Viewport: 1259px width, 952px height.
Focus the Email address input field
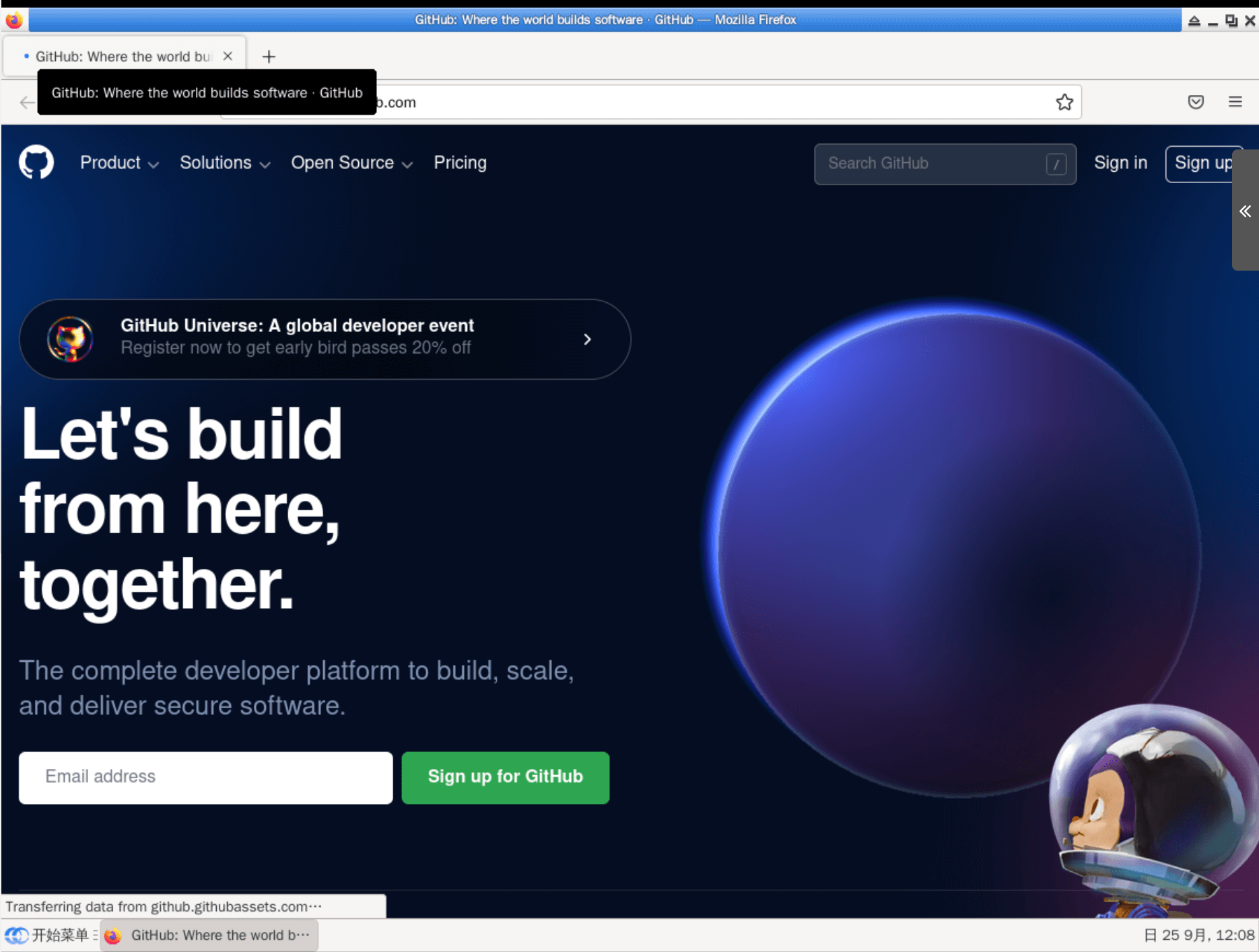[205, 778]
